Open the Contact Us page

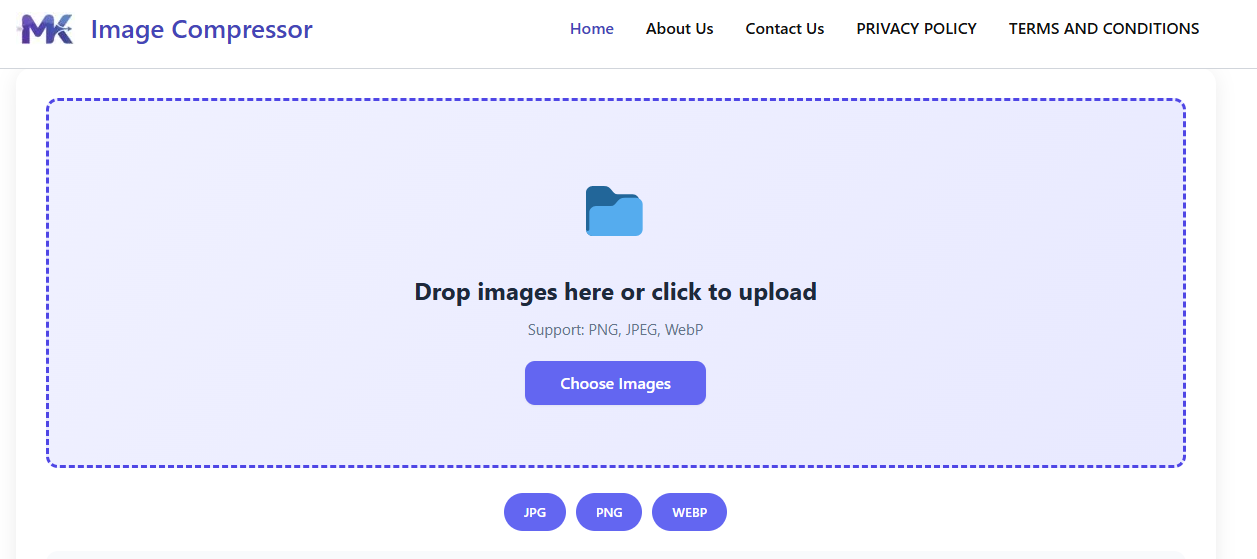tap(784, 29)
